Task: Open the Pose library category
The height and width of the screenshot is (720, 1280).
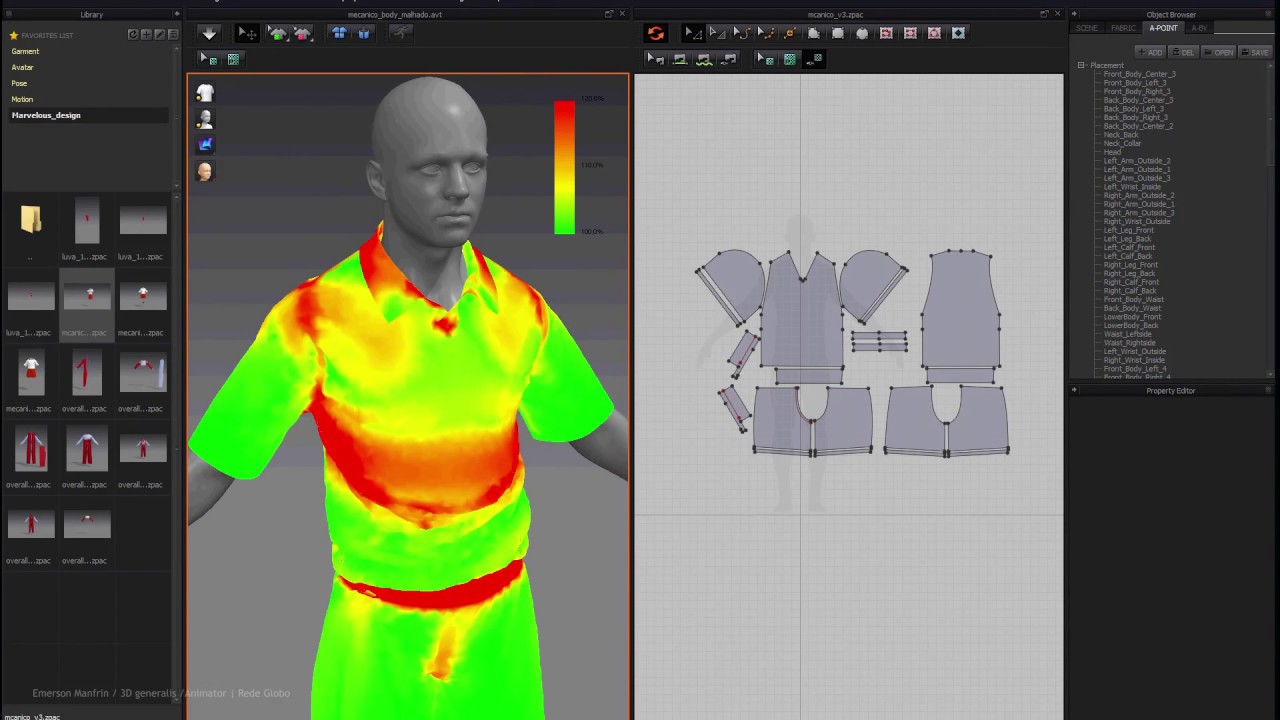Action: (19, 83)
